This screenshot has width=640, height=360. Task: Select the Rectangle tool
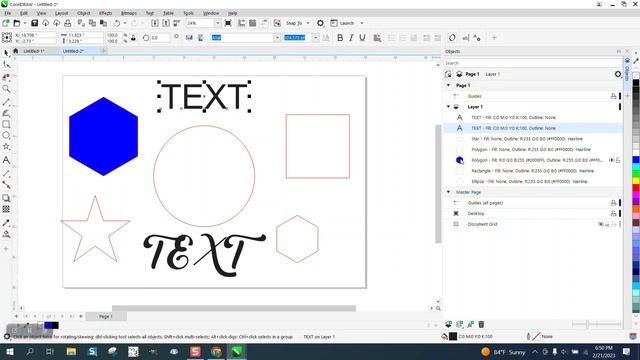coord(6,124)
